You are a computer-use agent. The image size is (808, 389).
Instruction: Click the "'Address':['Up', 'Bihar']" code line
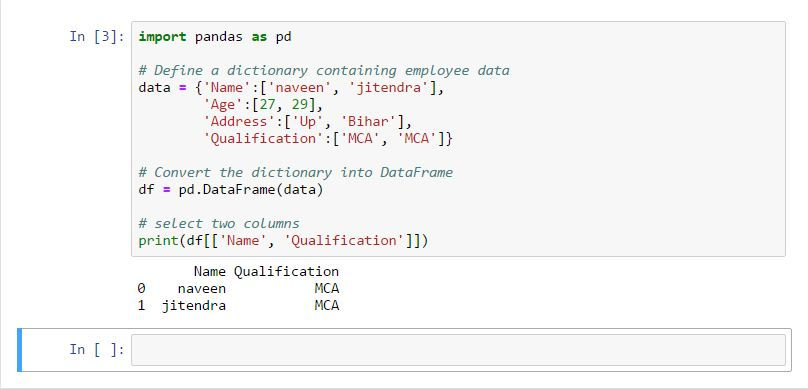tap(308, 122)
